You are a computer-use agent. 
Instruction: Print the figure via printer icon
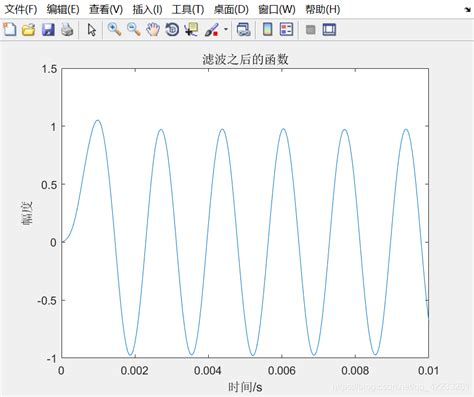pos(67,30)
